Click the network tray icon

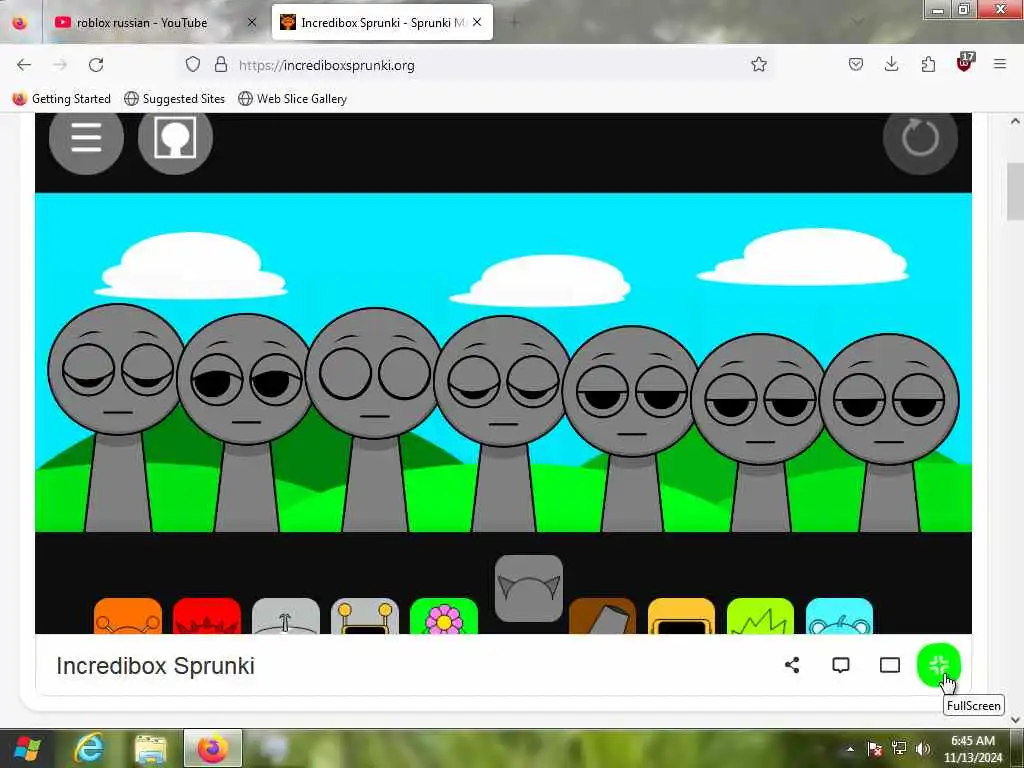(899, 749)
